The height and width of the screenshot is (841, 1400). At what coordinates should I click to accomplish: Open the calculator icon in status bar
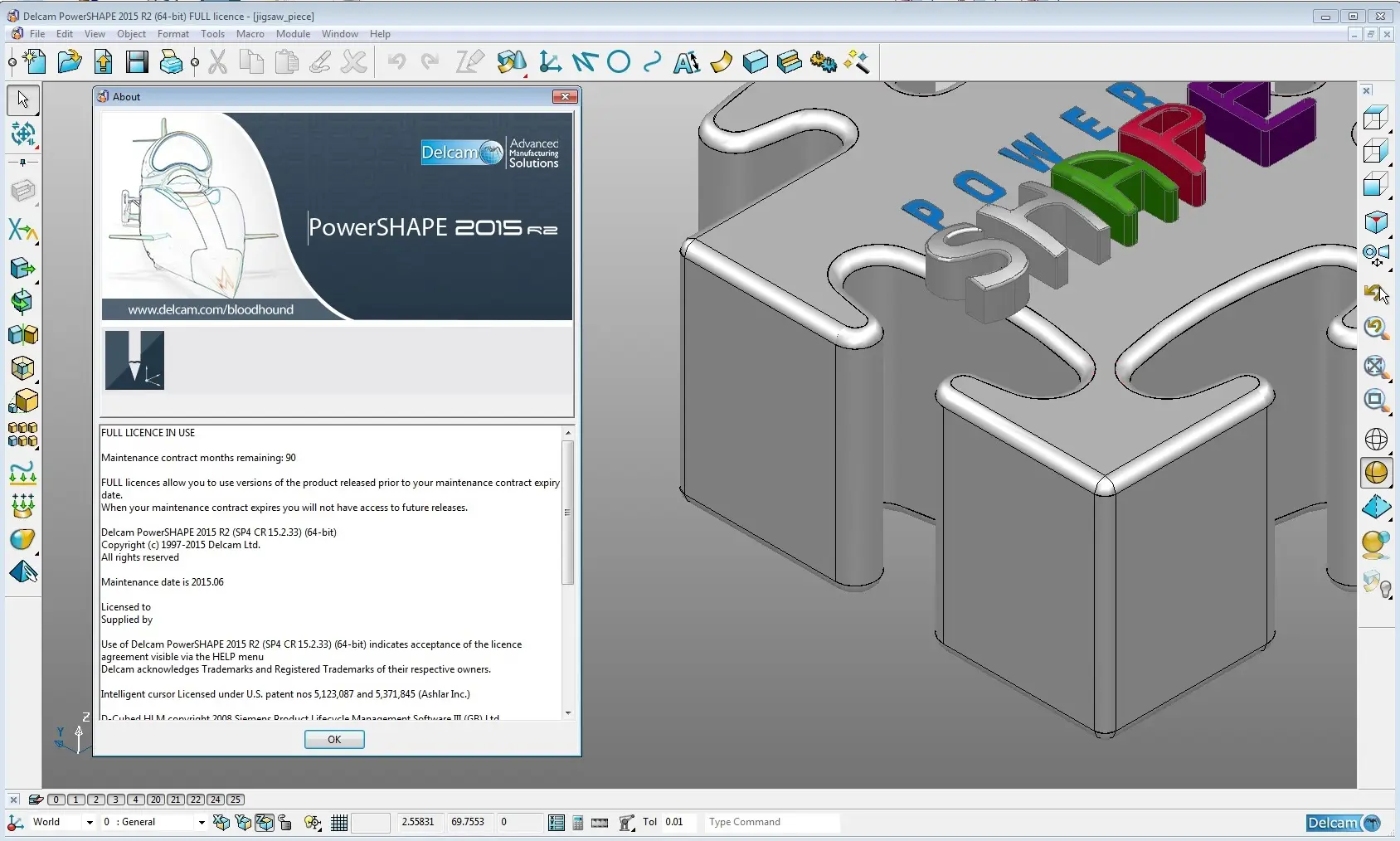pyautogui.click(x=578, y=822)
